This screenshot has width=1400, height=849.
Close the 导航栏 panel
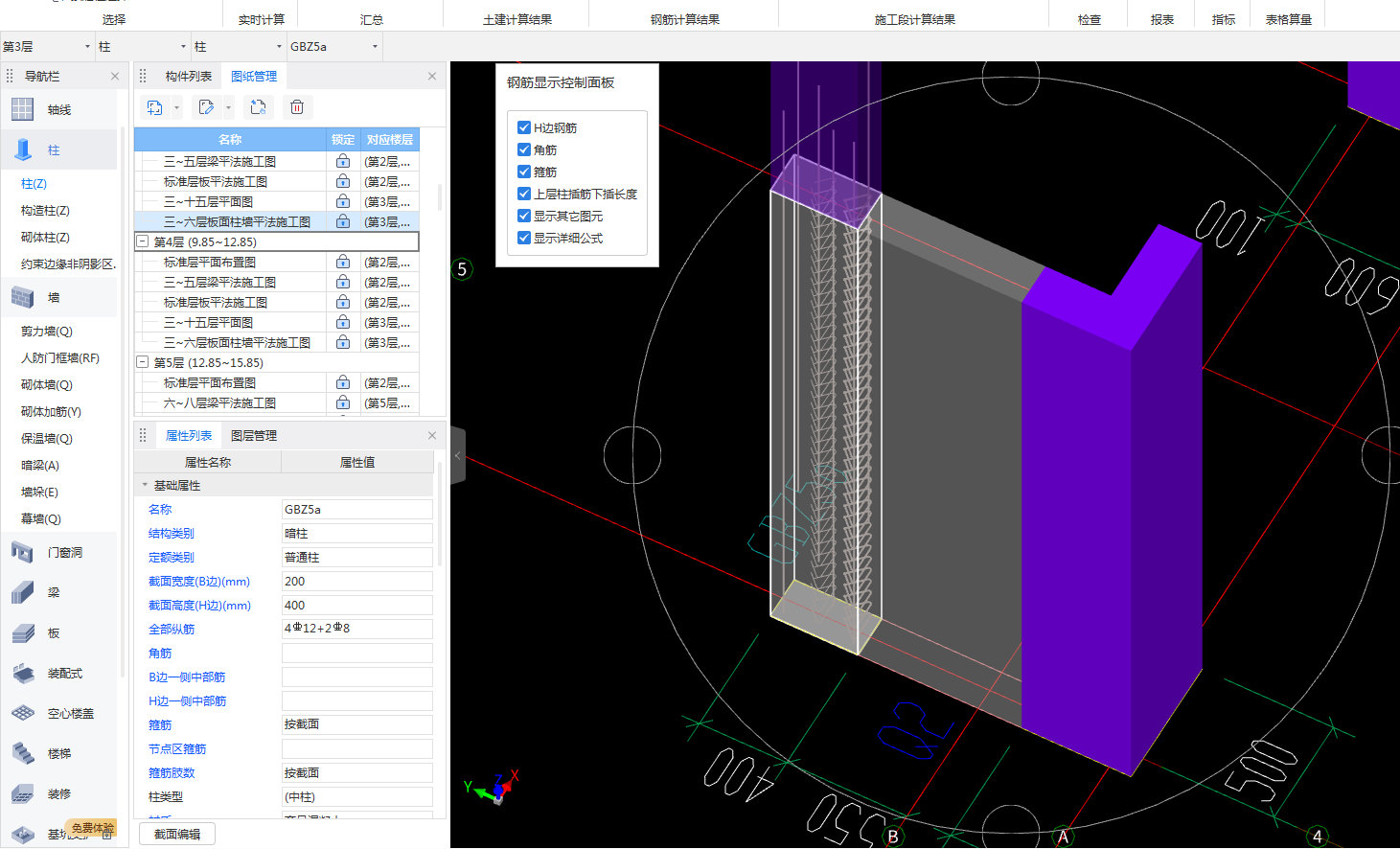[115, 76]
